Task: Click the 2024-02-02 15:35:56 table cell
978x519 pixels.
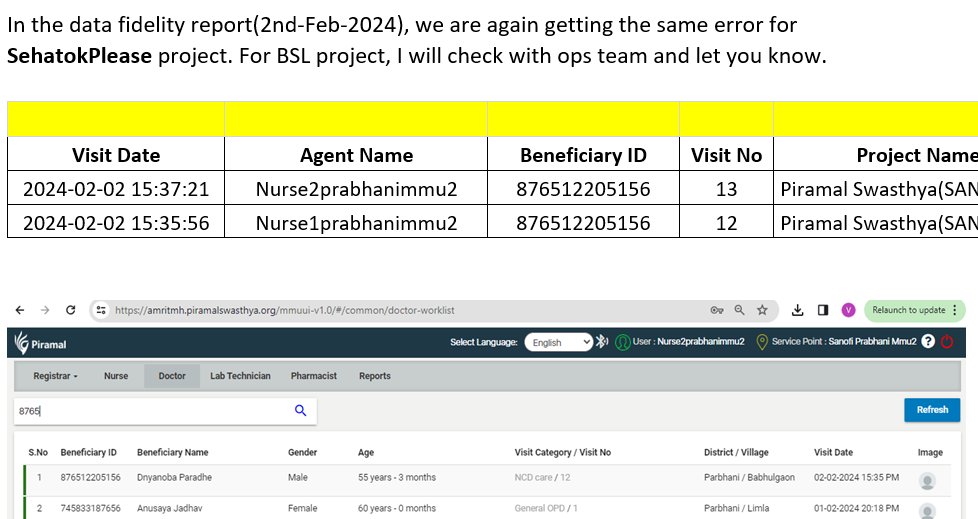Action: pos(116,223)
